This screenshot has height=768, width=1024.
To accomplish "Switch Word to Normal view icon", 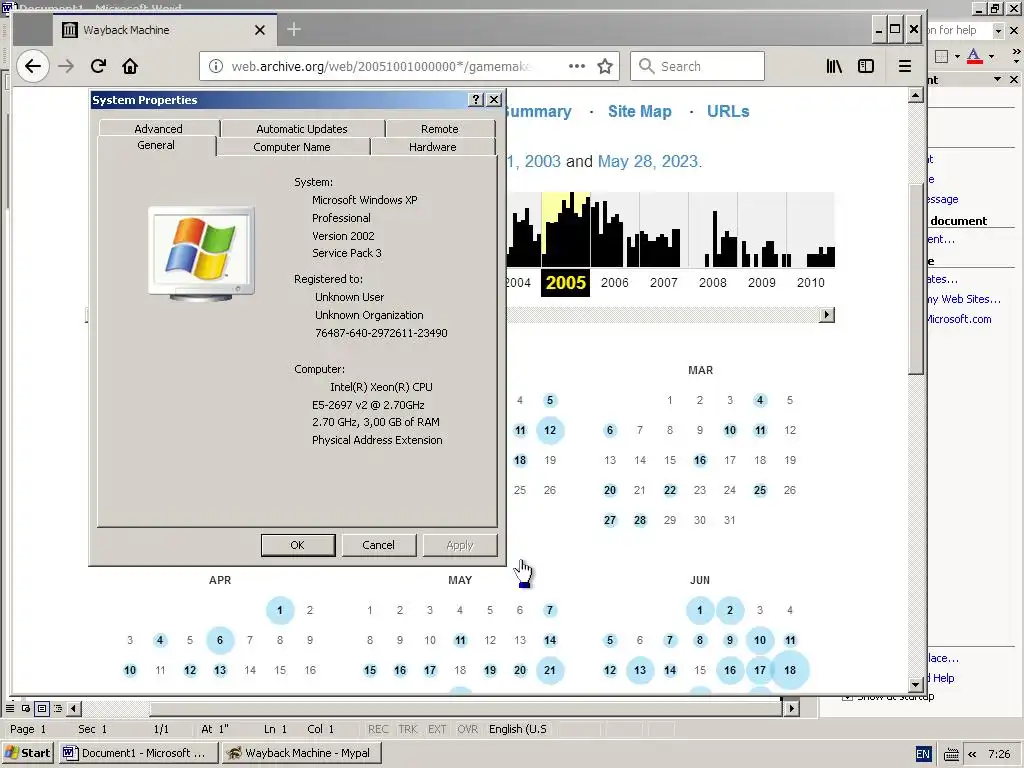I will point(10,708).
